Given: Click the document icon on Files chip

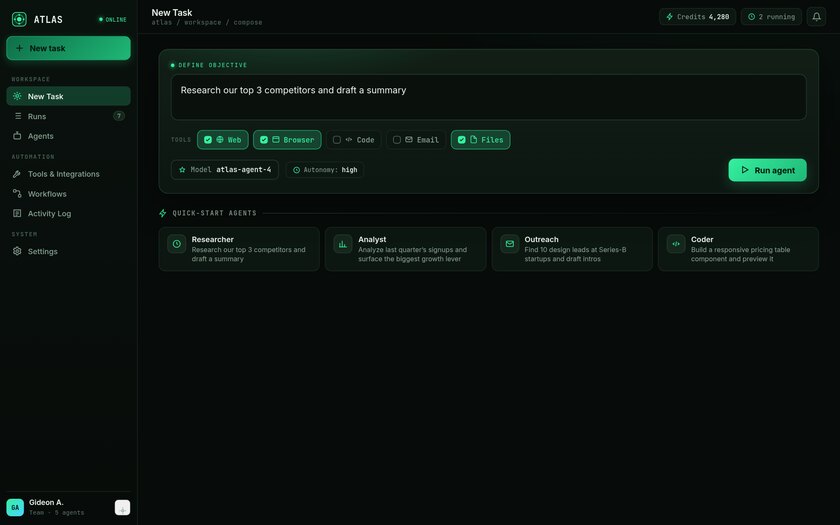Looking at the screenshot, I should click(x=474, y=139).
